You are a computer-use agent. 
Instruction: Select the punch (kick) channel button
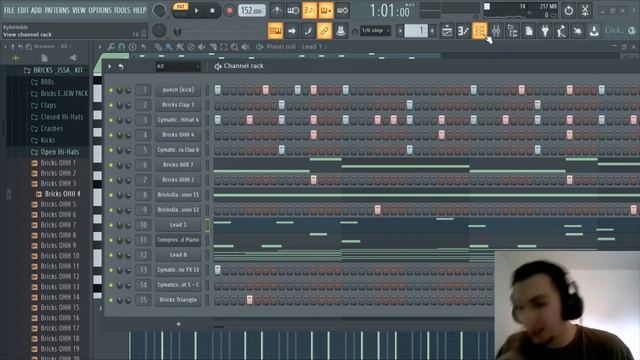(178, 90)
